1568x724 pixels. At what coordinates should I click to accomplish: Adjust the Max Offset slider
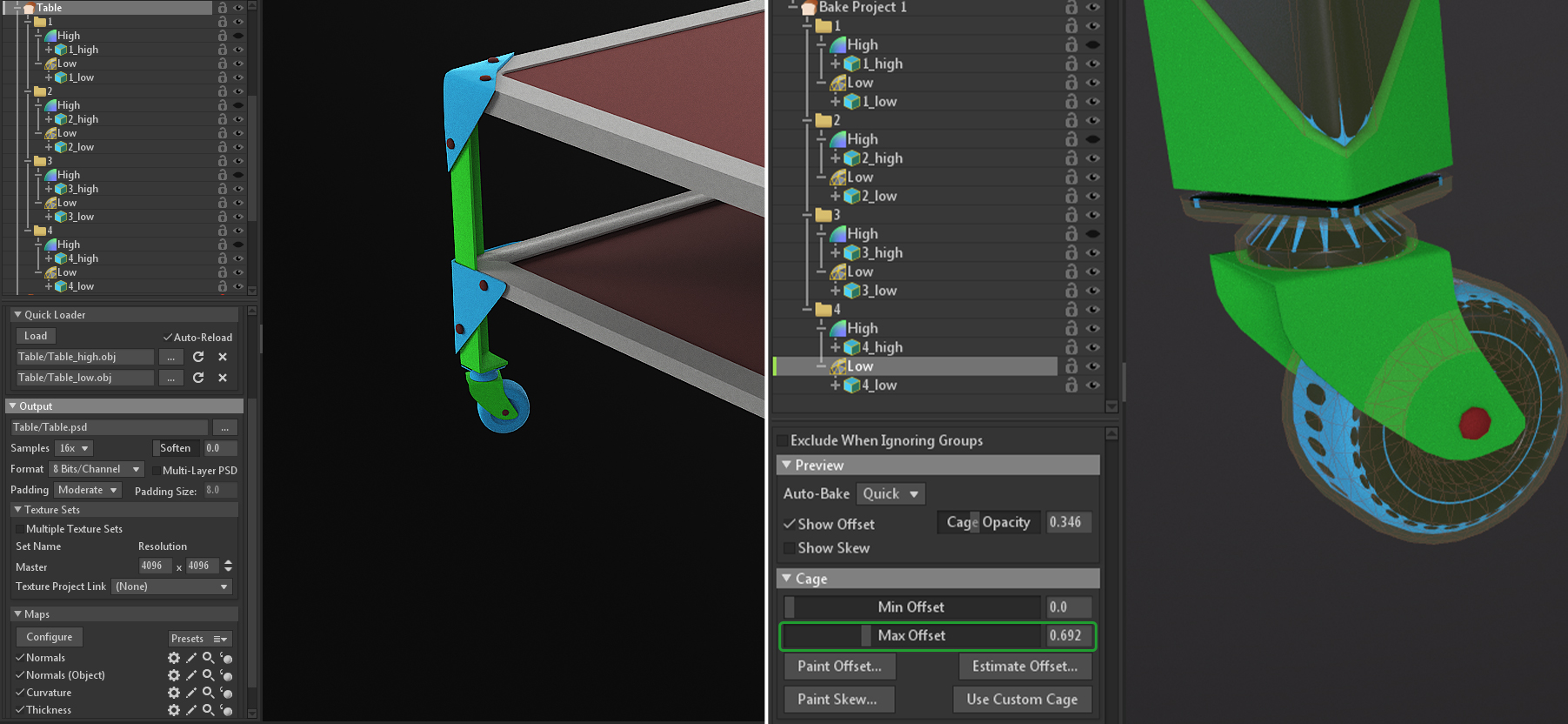pyautogui.click(x=912, y=636)
